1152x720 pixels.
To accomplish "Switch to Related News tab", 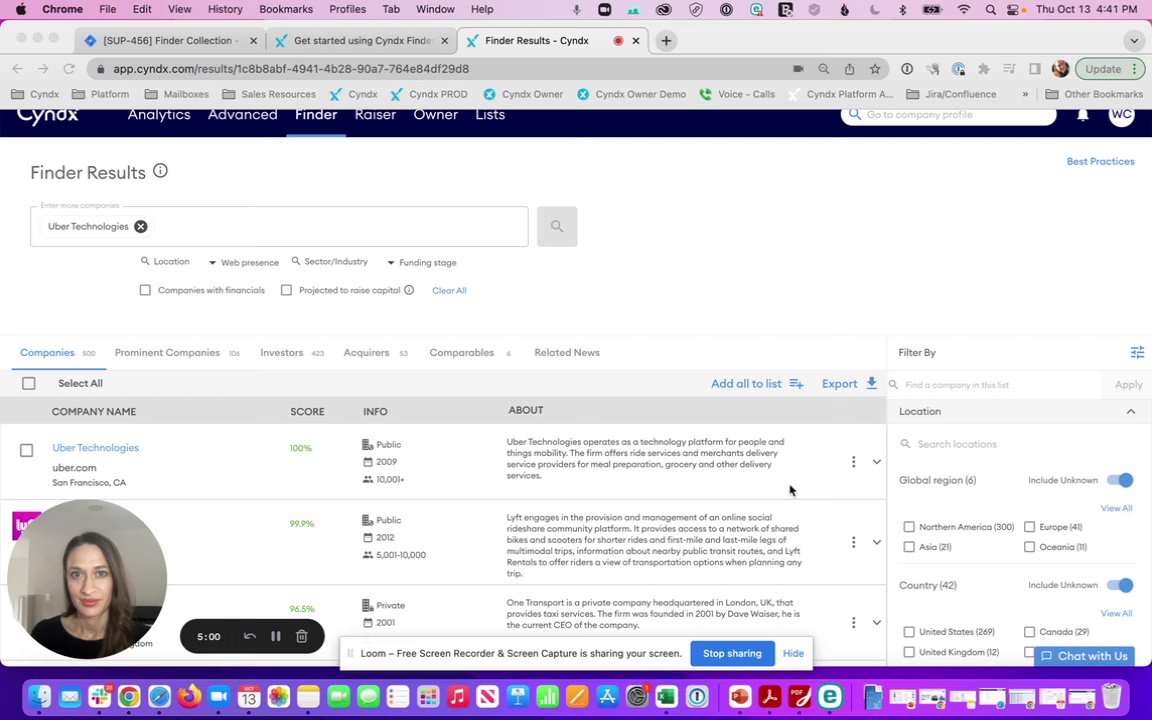I will click(566, 353).
